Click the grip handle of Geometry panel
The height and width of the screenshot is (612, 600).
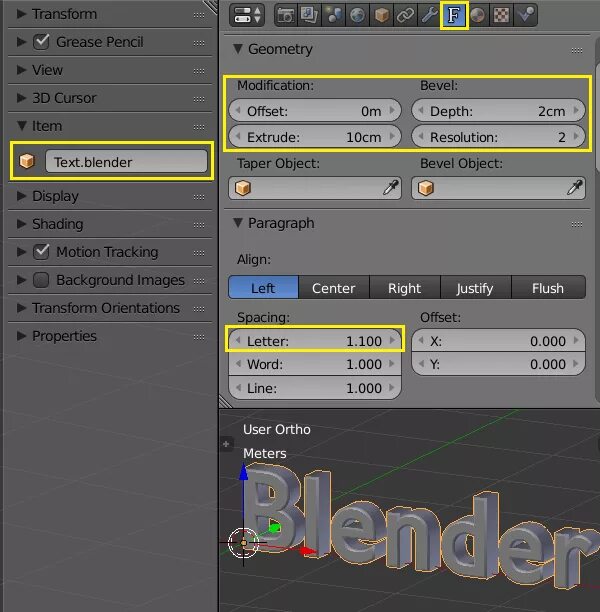[577, 50]
